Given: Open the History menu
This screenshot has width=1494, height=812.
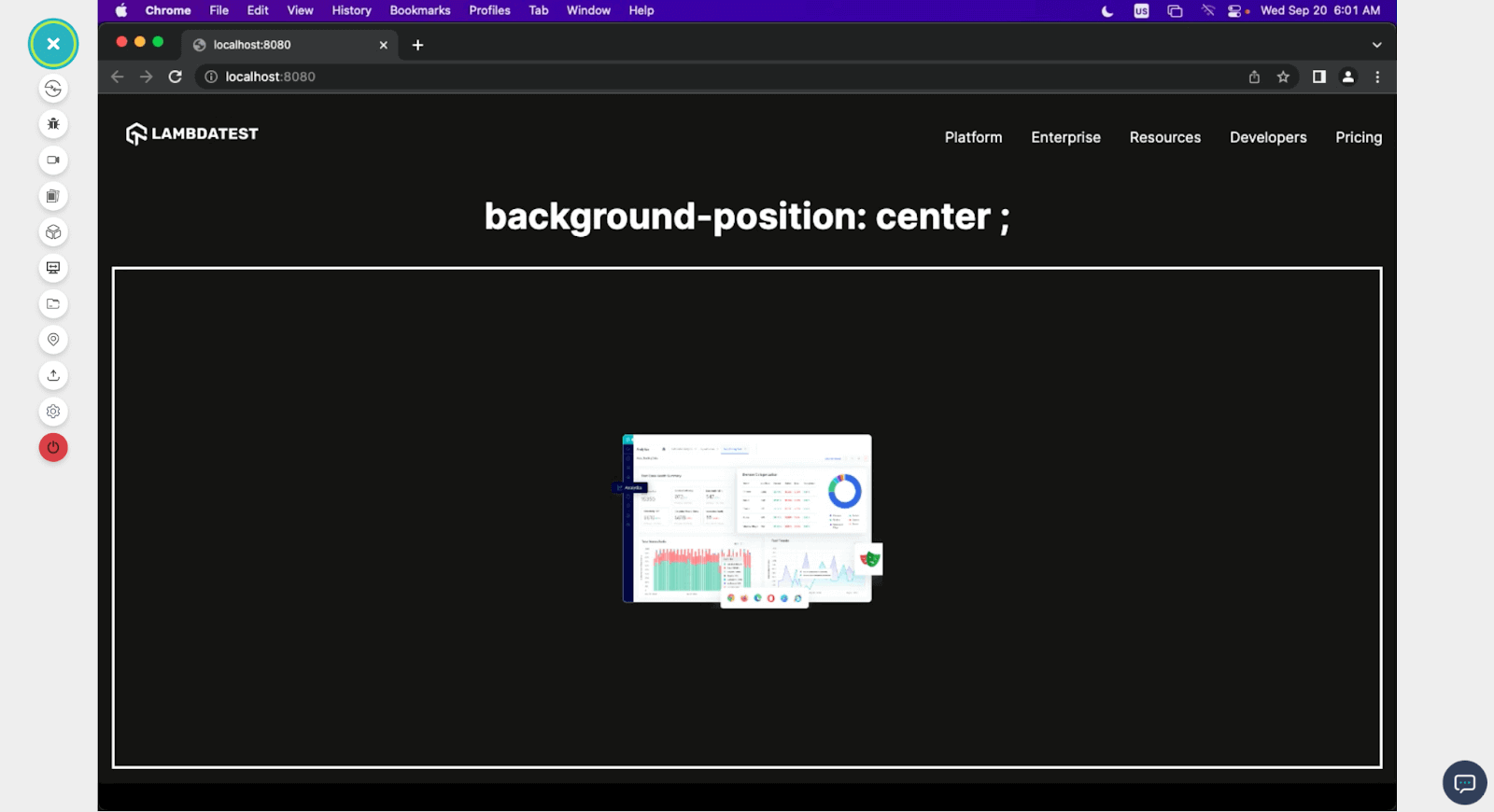Looking at the screenshot, I should coord(351,10).
